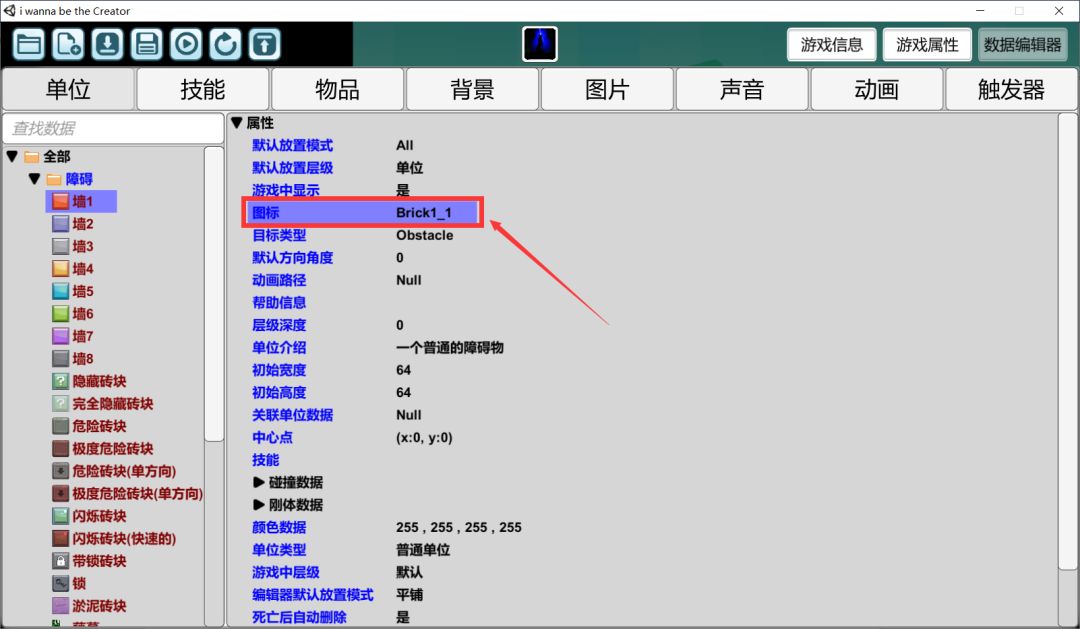Collapse the 属性 properties header
Screen dimensions: 1080x629
click(x=237, y=123)
